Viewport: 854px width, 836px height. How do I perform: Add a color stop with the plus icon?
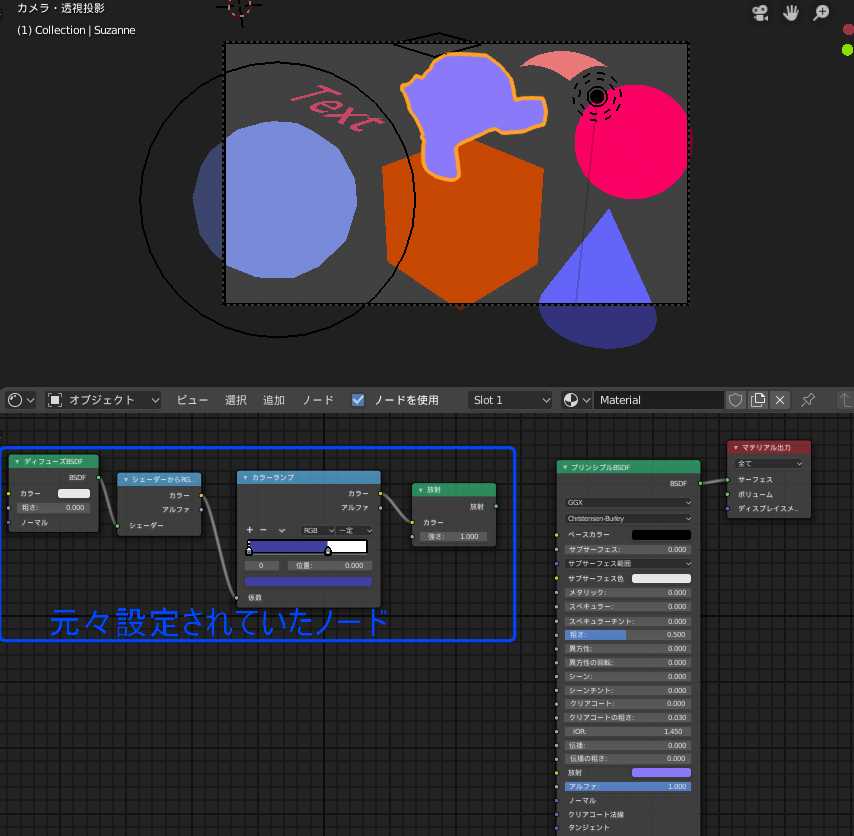point(249,530)
